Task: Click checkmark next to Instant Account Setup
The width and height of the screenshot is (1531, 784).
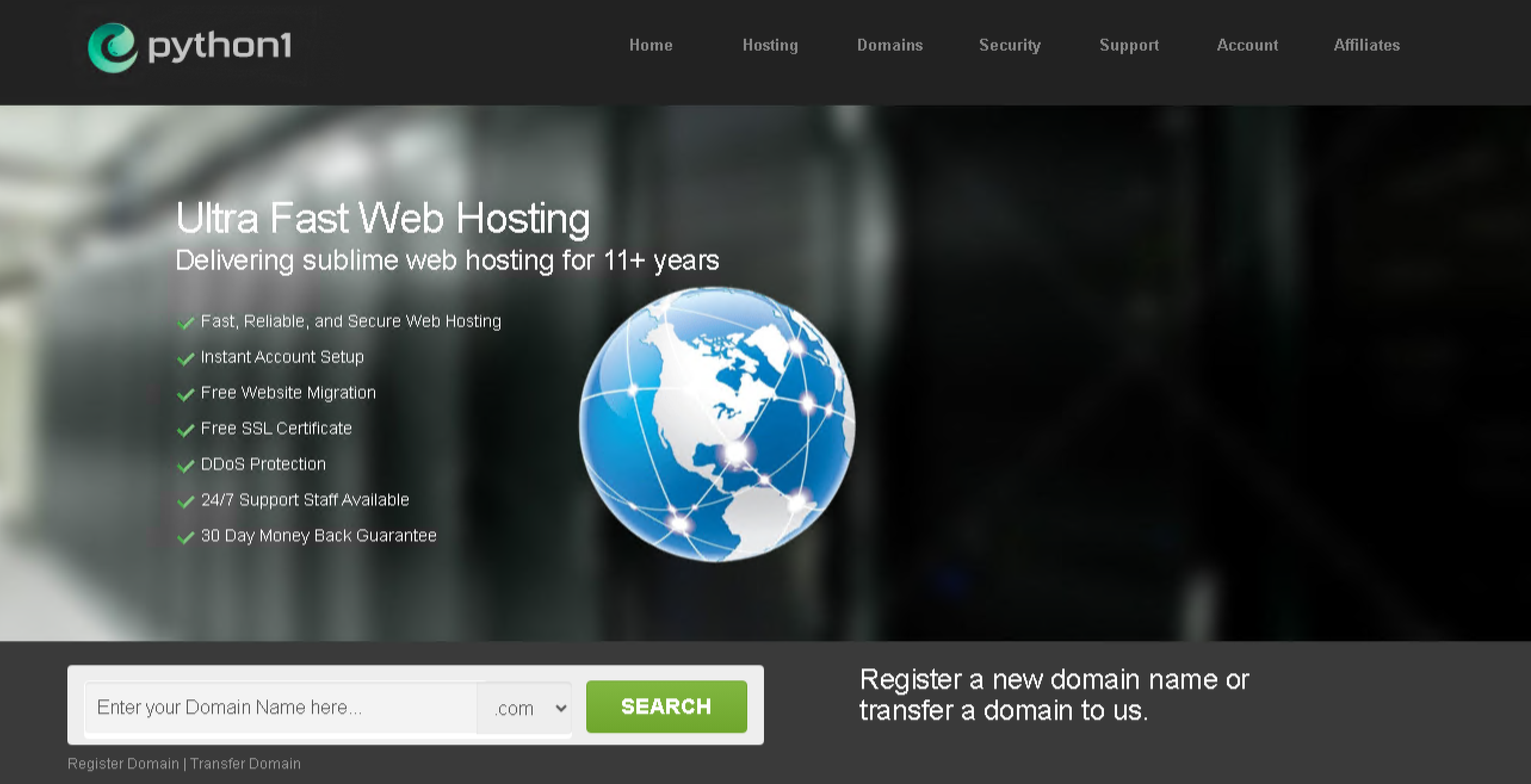Action: pos(186,358)
